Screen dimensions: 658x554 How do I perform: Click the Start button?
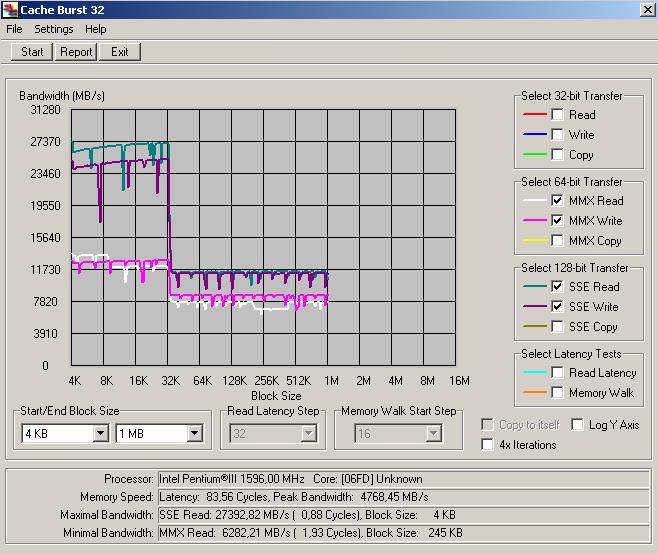point(32,52)
